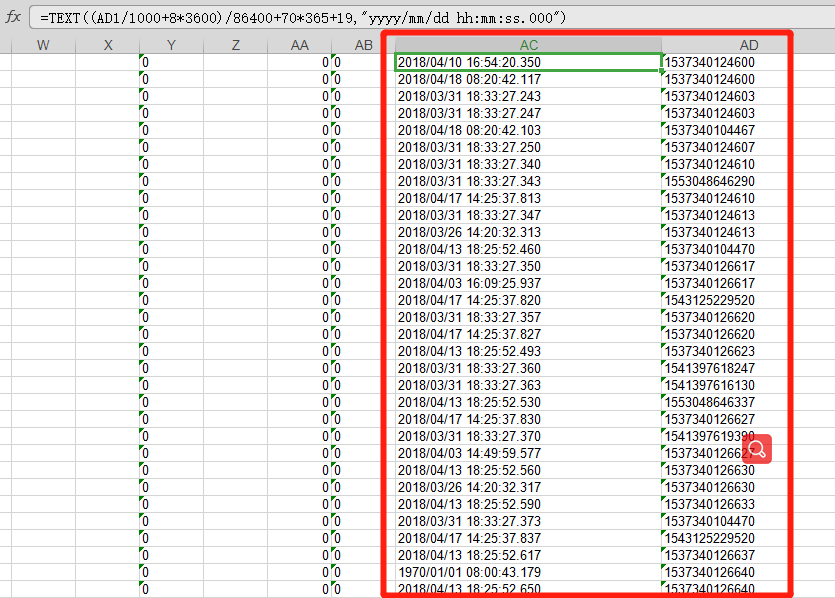
Task: Click cell 2018/04/17 14:25:37.820
Action: [x=528, y=300]
